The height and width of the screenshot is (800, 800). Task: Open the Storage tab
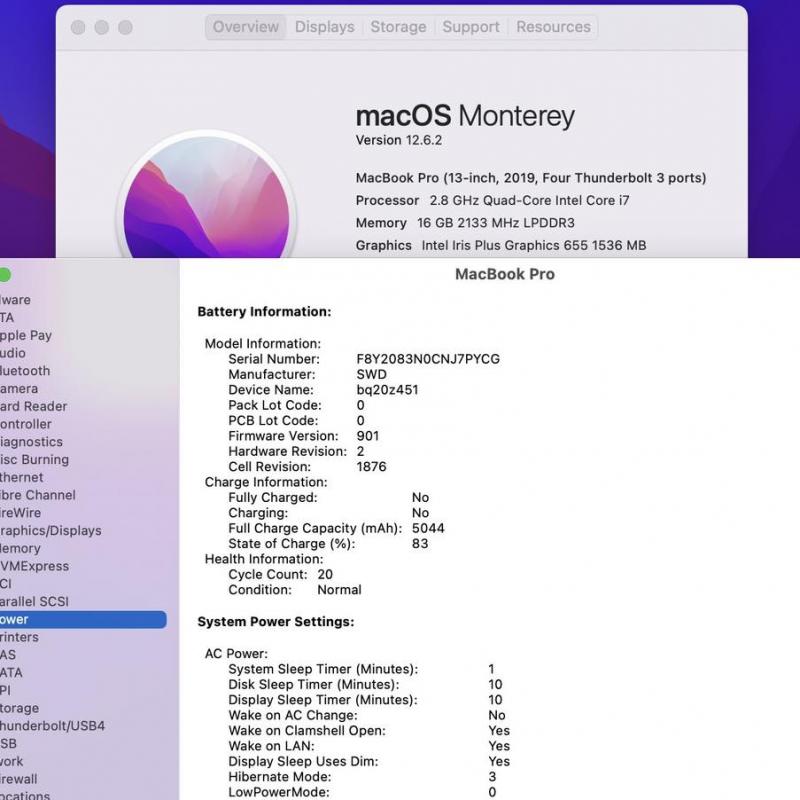[398, 27]
